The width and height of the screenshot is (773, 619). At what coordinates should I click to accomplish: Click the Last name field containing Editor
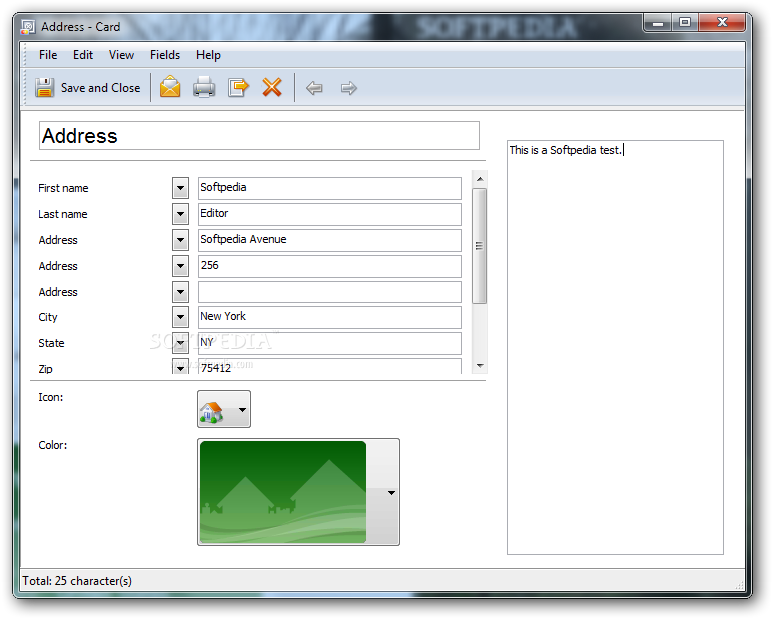point(330,214)
